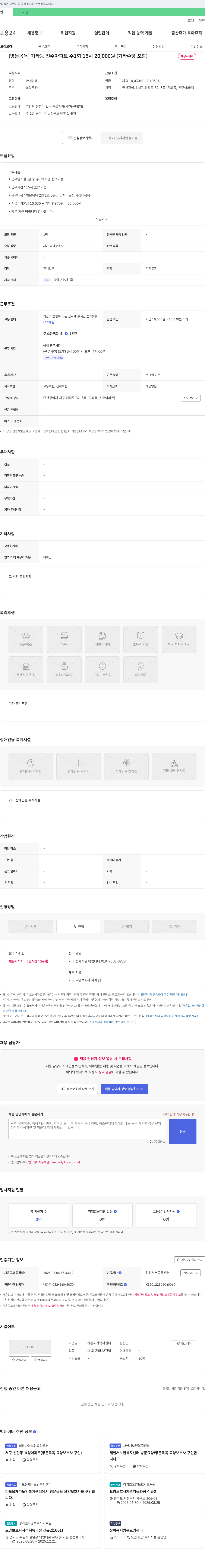This screenshot has width=205, height=1568.
Task: Open the 채용정보 main menu
Action: [35, 33]
